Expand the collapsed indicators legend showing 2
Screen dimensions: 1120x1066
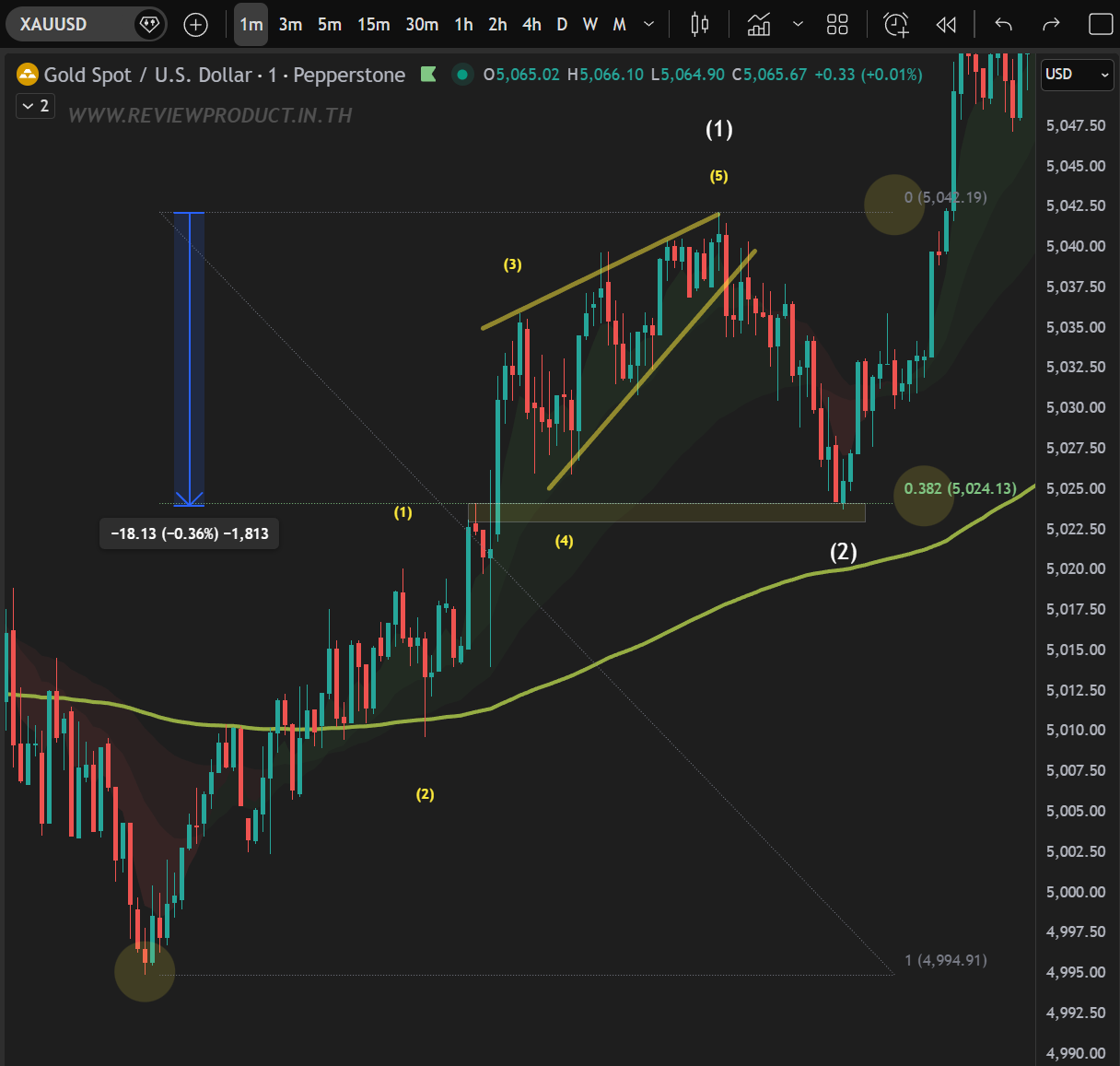[36, 107]
